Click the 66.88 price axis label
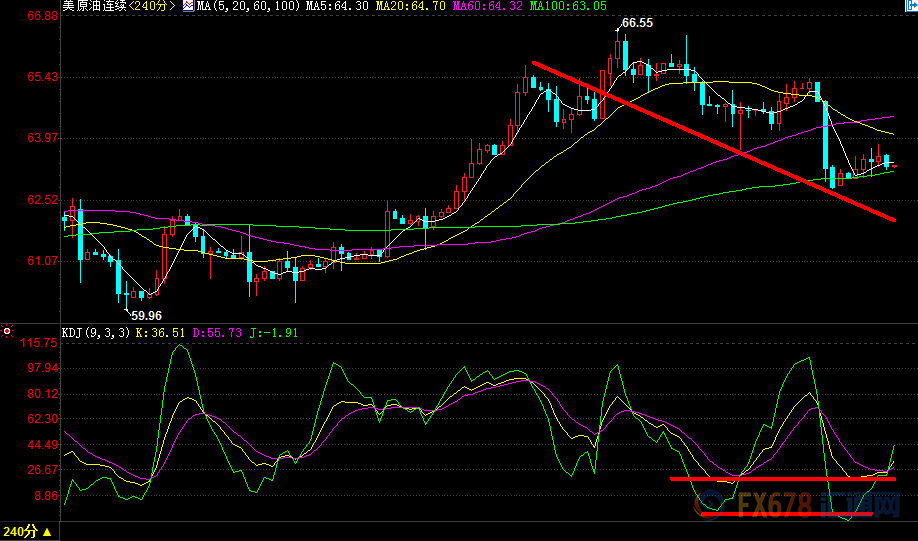 [x=43, y=16]
